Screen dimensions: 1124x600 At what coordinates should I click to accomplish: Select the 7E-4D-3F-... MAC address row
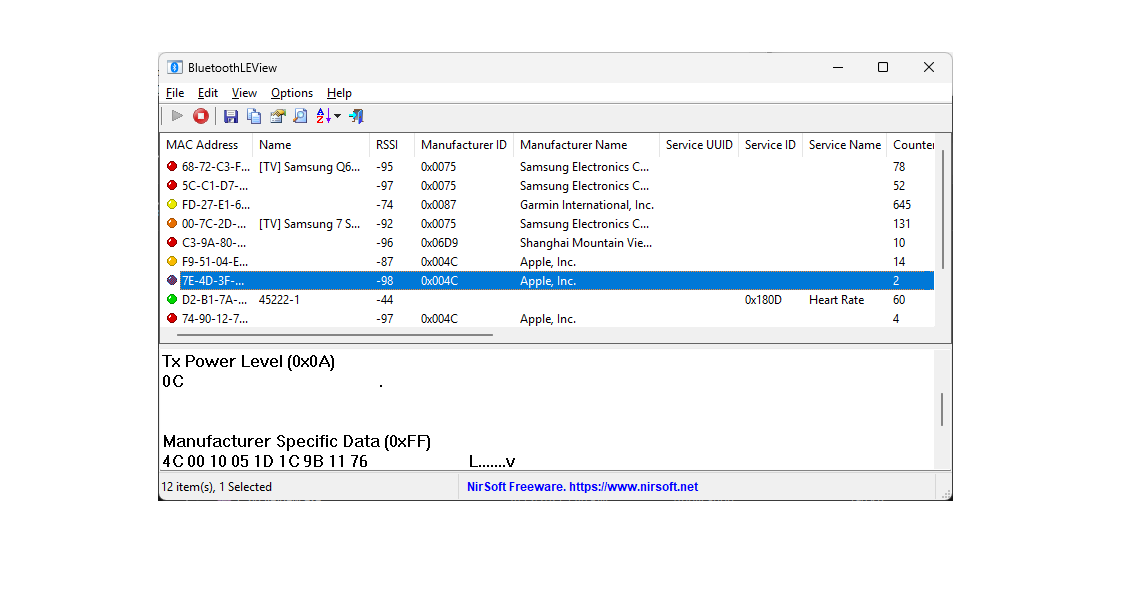(x=213, y=281)
